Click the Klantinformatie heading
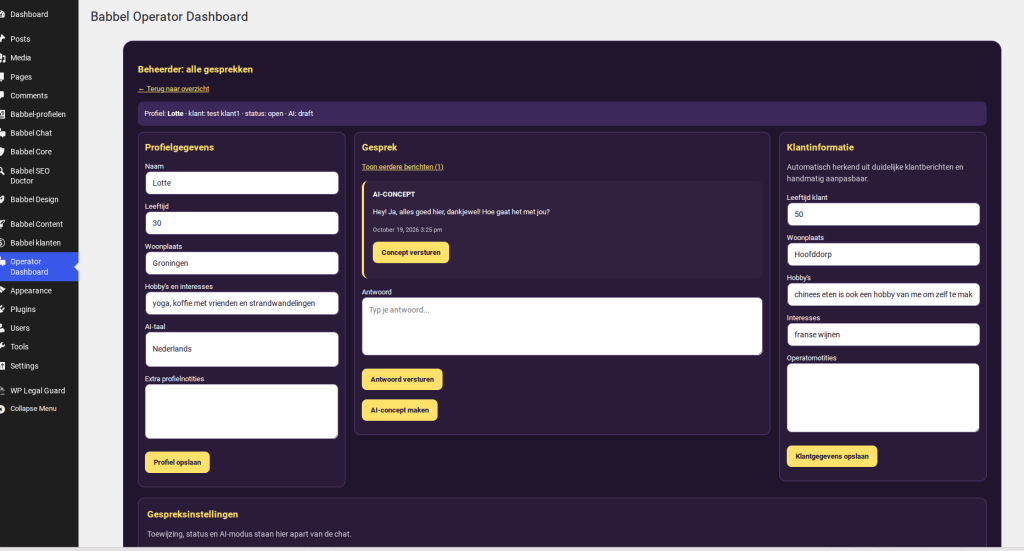1024x551 pixels. 820,148
